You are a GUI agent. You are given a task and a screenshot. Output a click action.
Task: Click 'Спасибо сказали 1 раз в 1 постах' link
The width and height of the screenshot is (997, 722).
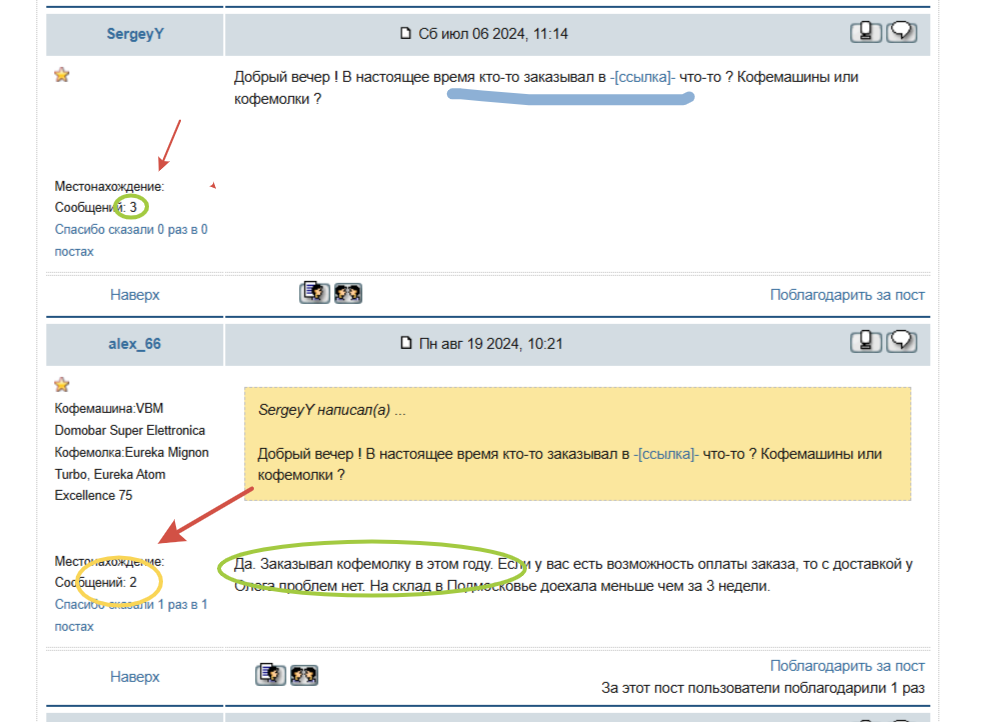(131, 605)
